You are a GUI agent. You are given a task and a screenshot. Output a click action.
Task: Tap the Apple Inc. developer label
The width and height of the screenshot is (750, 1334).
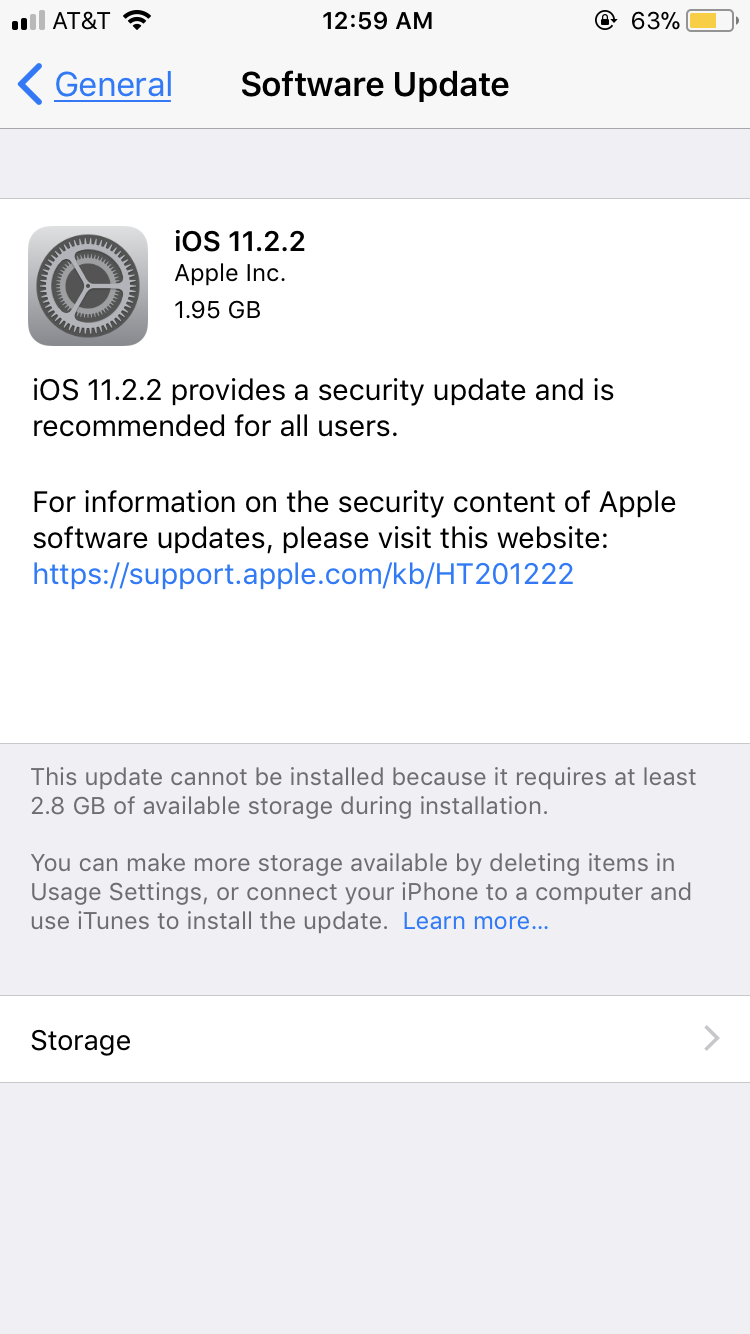pos(230,273)
